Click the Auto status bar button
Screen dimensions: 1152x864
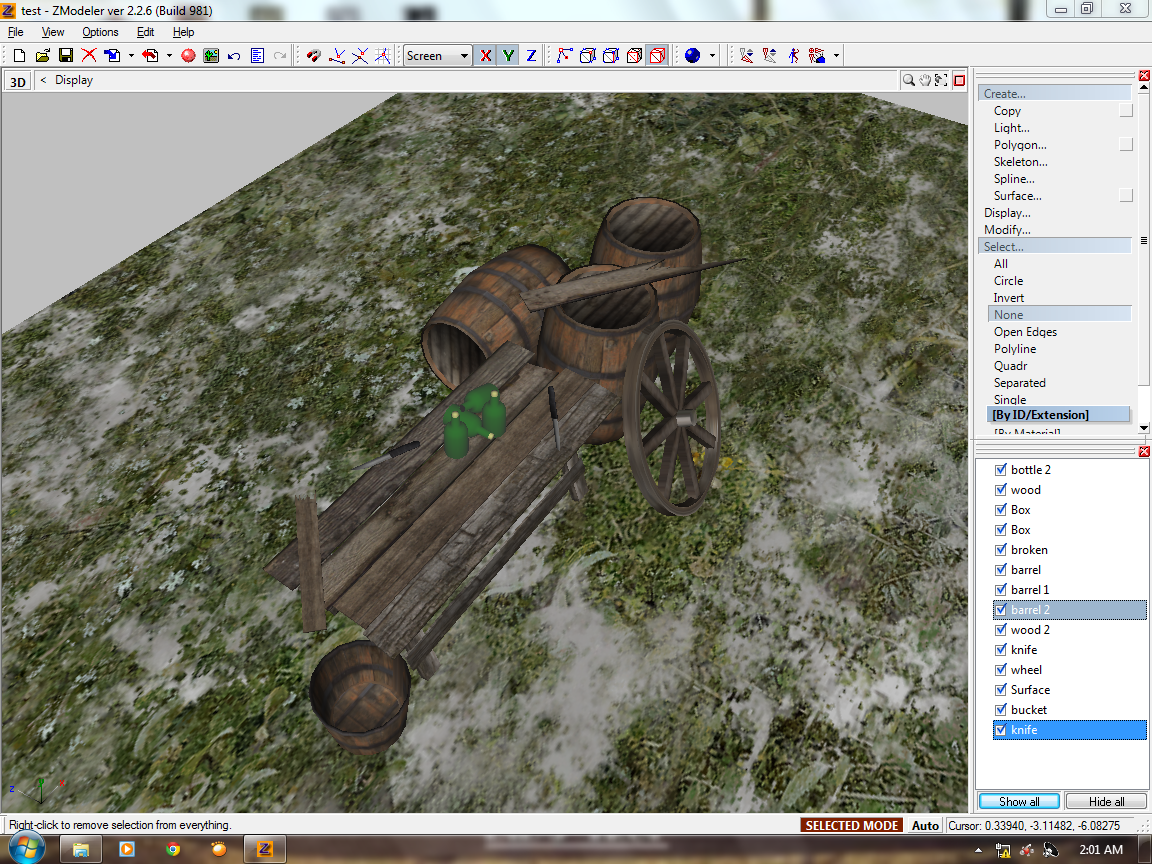(x=925, y=826)
